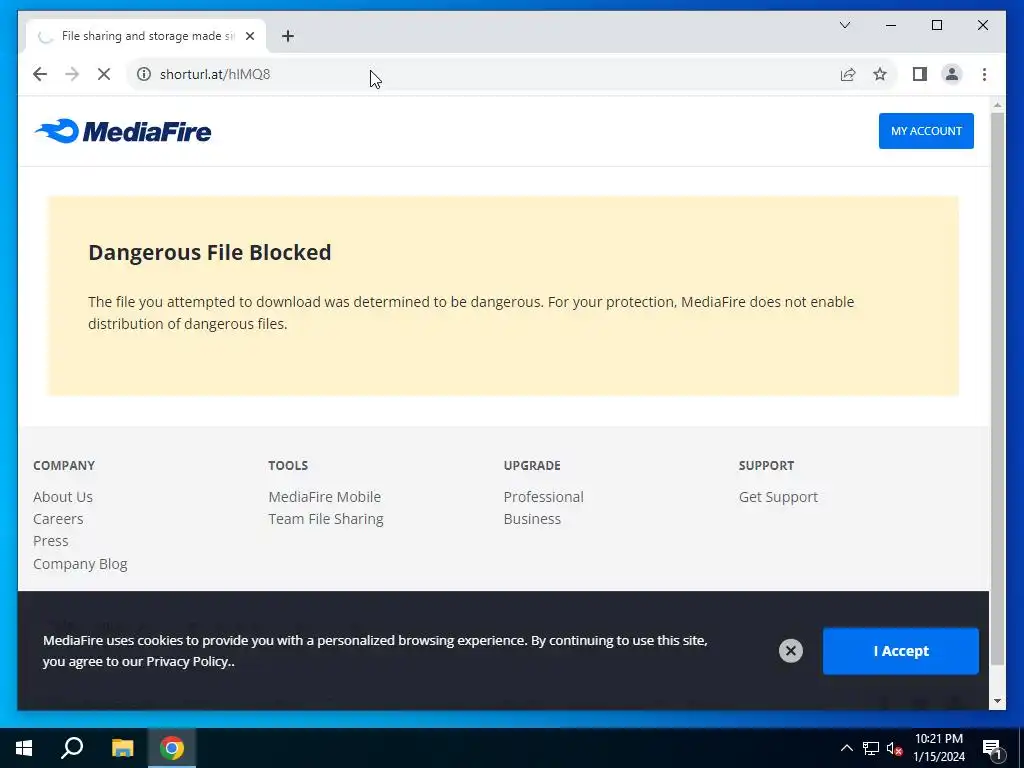Stop loading the page with X button
The height and width of the screenshot is (768, 1024).
[104, 74]
